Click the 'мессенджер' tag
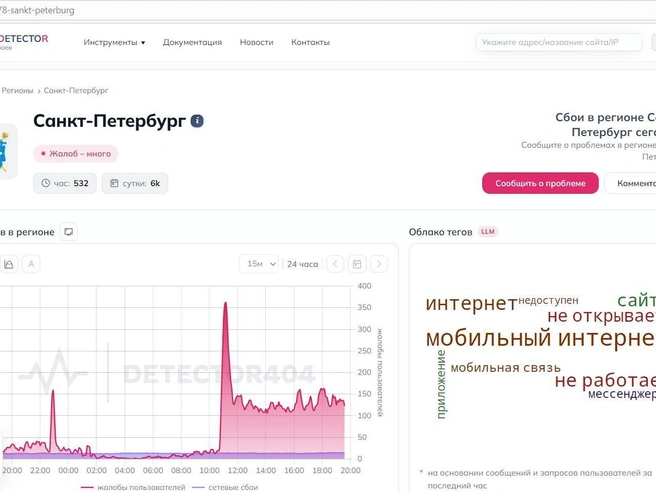This screenshot has height=493, width=656. (622, 394)
